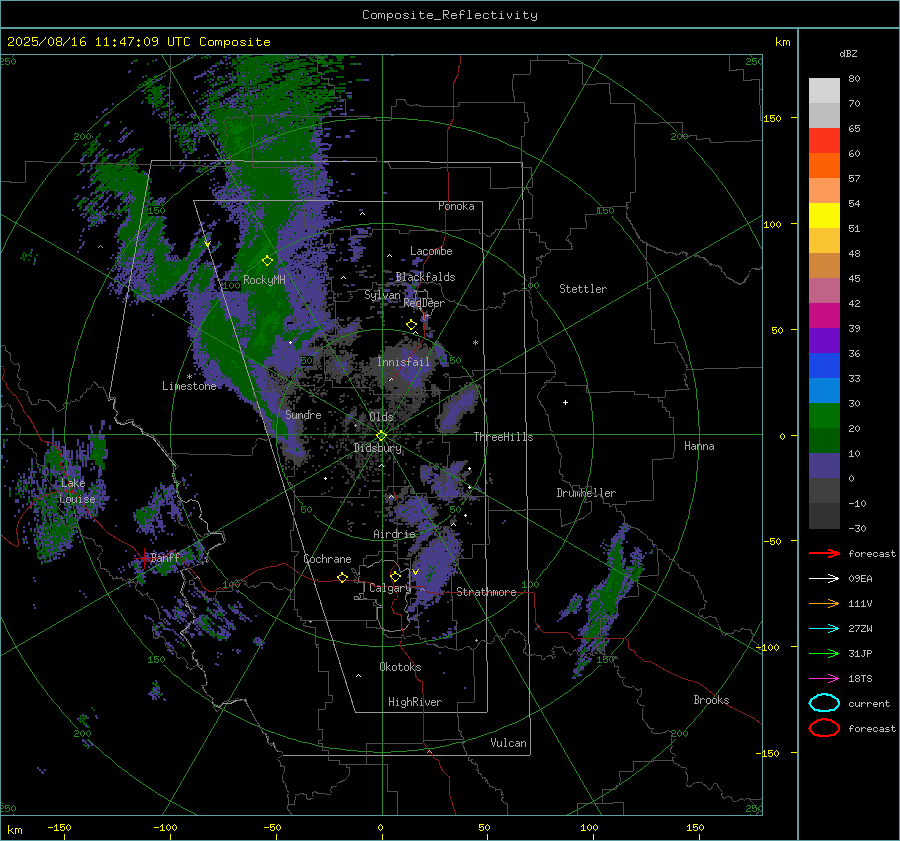
Task: Click the white 09EA arrow icon
Action: click(824, 579)
